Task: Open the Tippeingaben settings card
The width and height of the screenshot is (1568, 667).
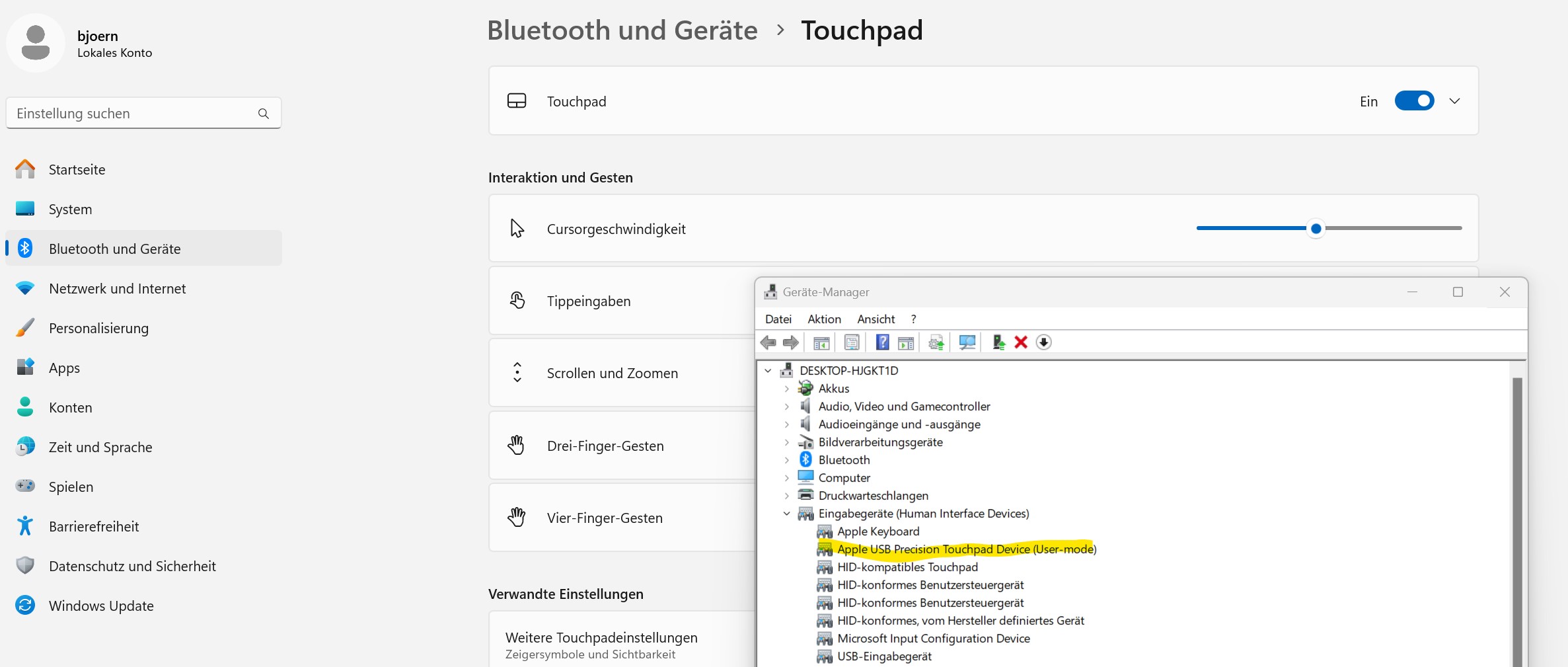Action: (x=622, y=301)
